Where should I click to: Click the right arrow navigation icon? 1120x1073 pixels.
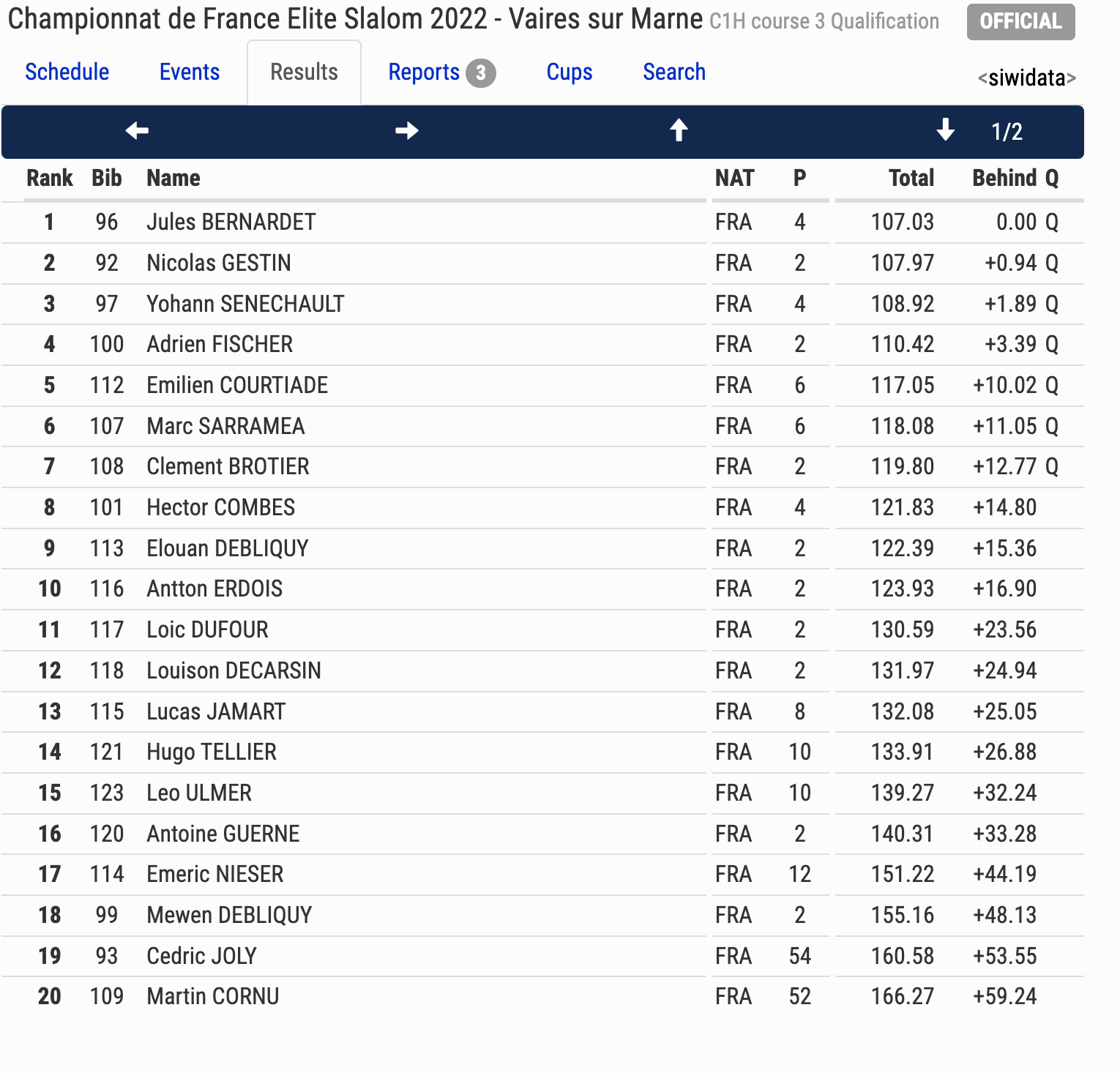pyautogui.click(x=407, y=131)
